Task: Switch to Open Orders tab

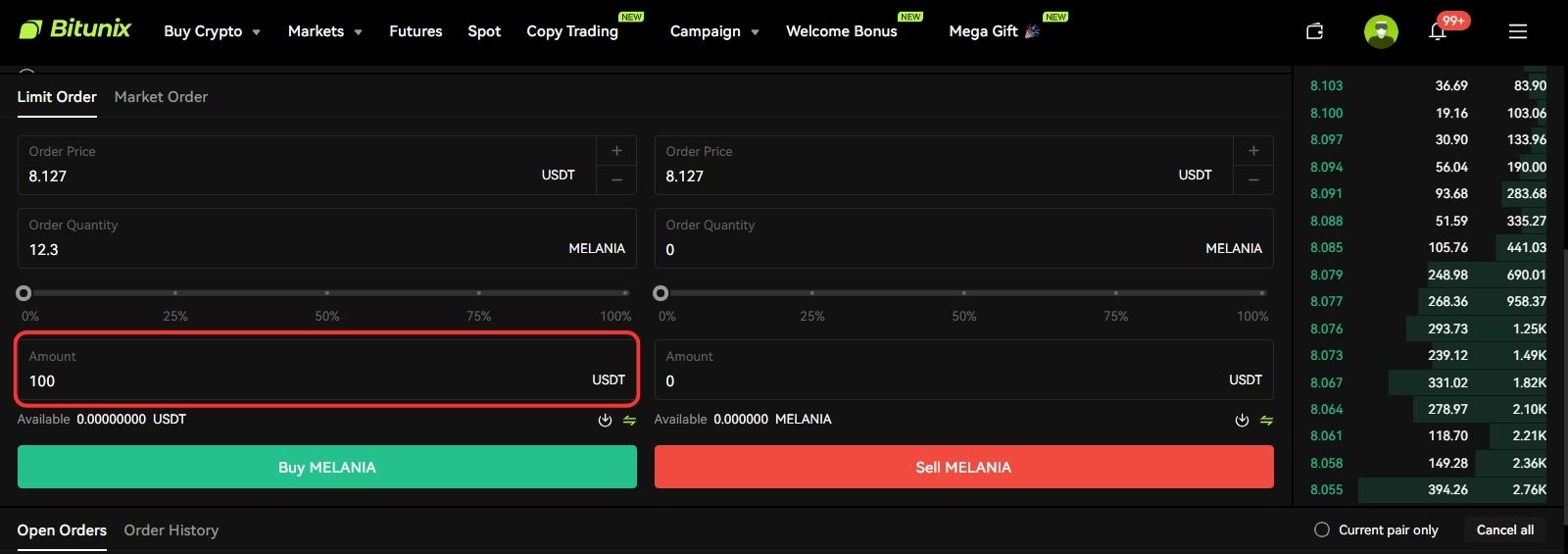Action: click(x=62, y=530)
